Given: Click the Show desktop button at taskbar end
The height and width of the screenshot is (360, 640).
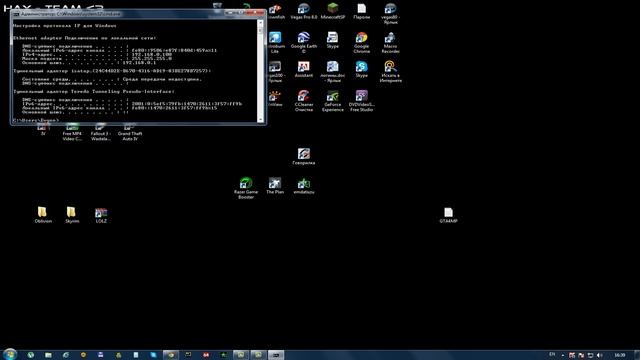Looking at the screenshot, I should pyautogui.click(x=637, y=355).
